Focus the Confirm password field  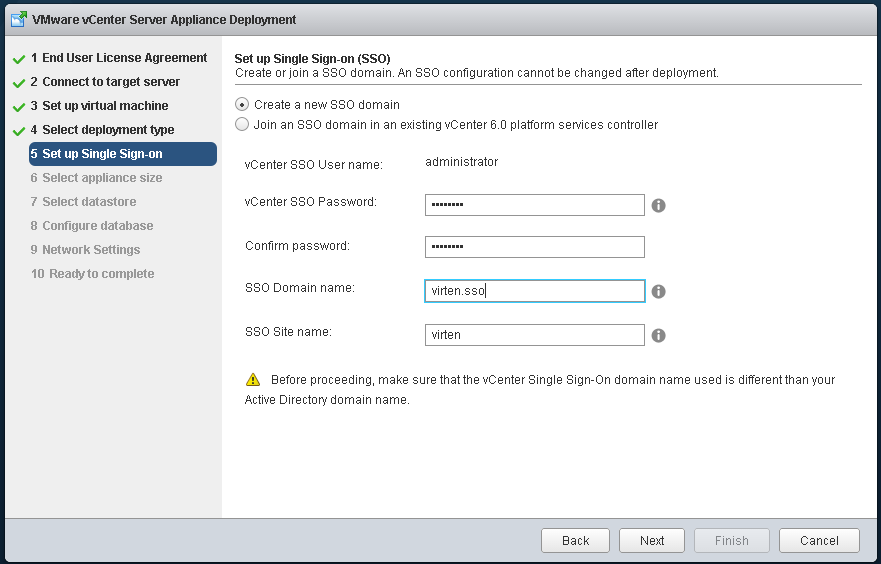(x=534, y=247)
